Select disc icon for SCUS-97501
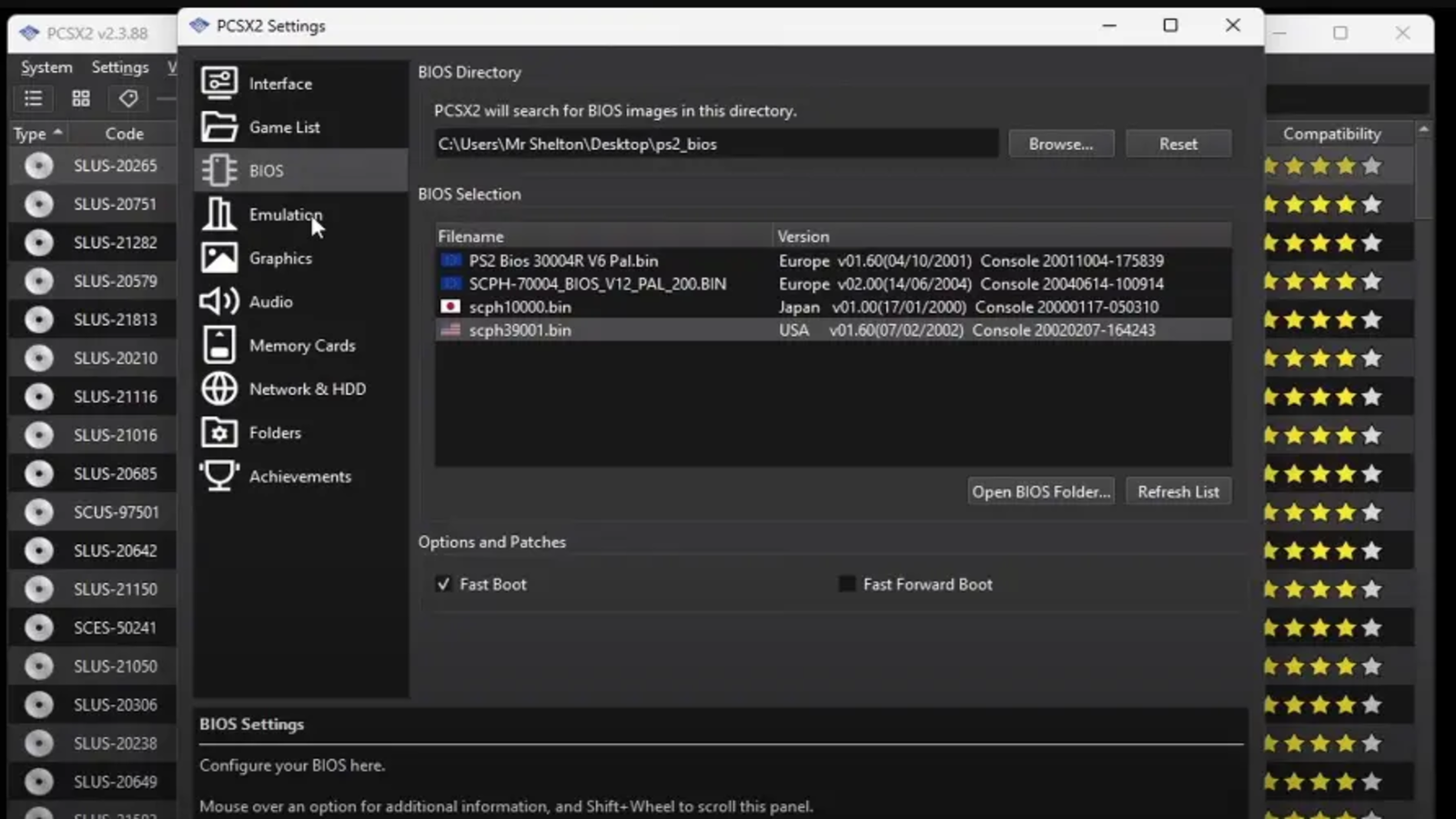 (x=38, y=512)
